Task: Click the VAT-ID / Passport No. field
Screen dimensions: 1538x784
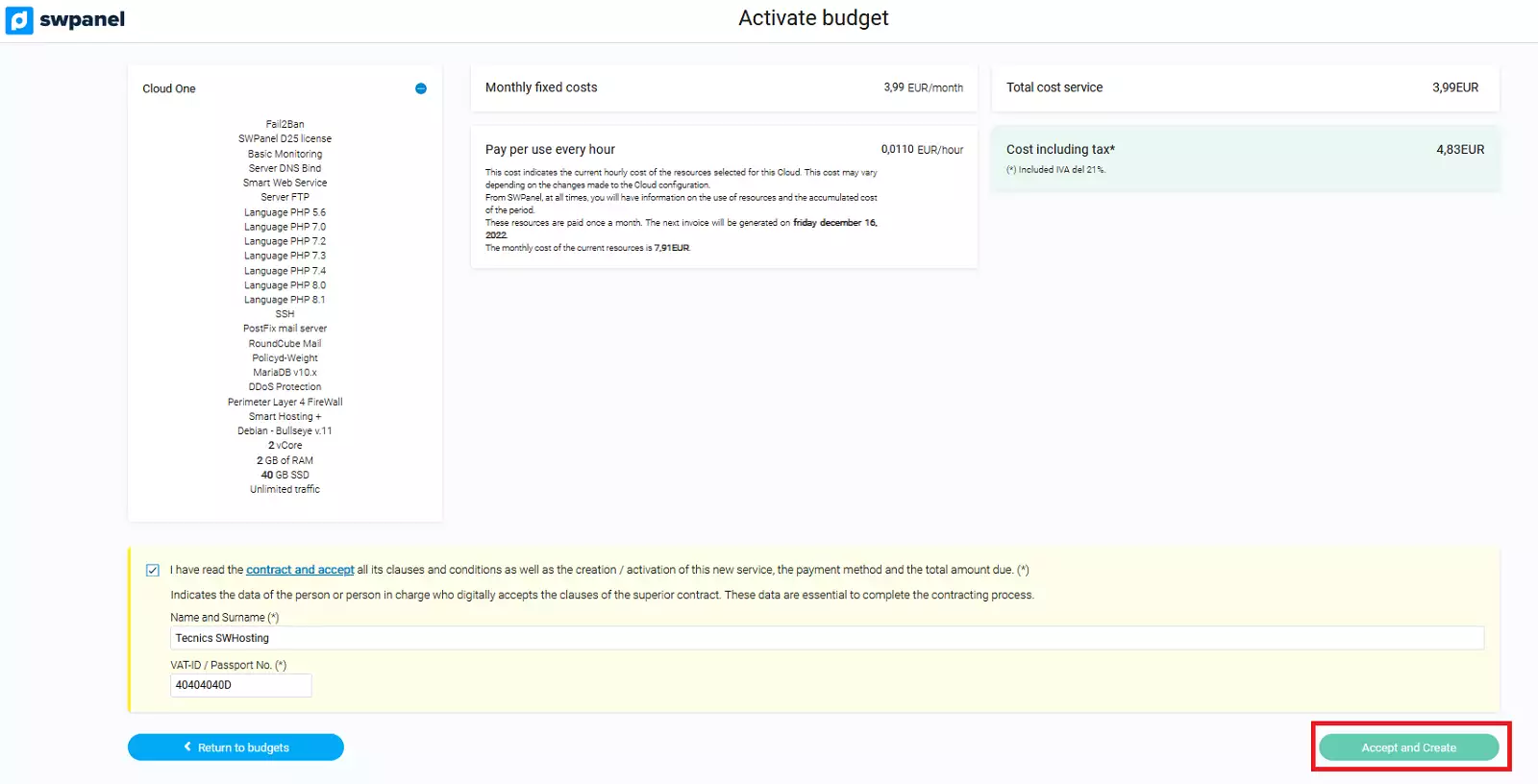Action: pos(240,685)
